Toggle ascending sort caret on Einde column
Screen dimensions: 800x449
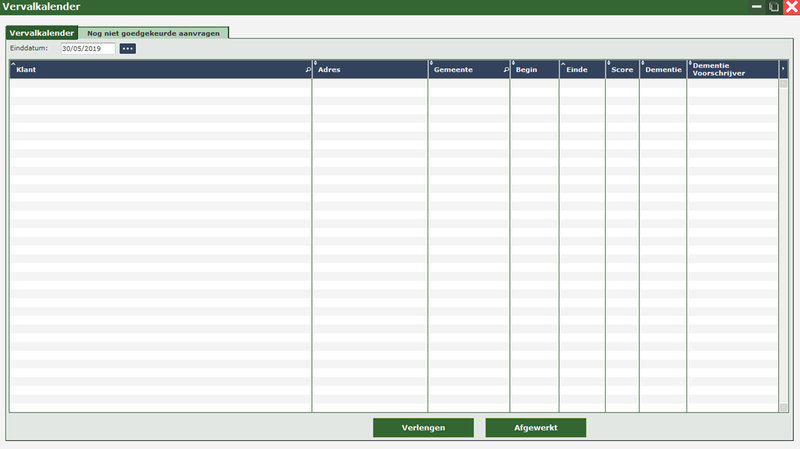click(563, 64)
